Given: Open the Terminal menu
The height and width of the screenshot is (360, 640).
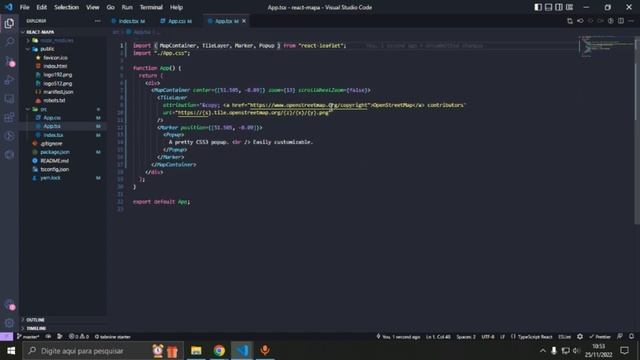Looking at the screenshot, I should click(151, 7).
